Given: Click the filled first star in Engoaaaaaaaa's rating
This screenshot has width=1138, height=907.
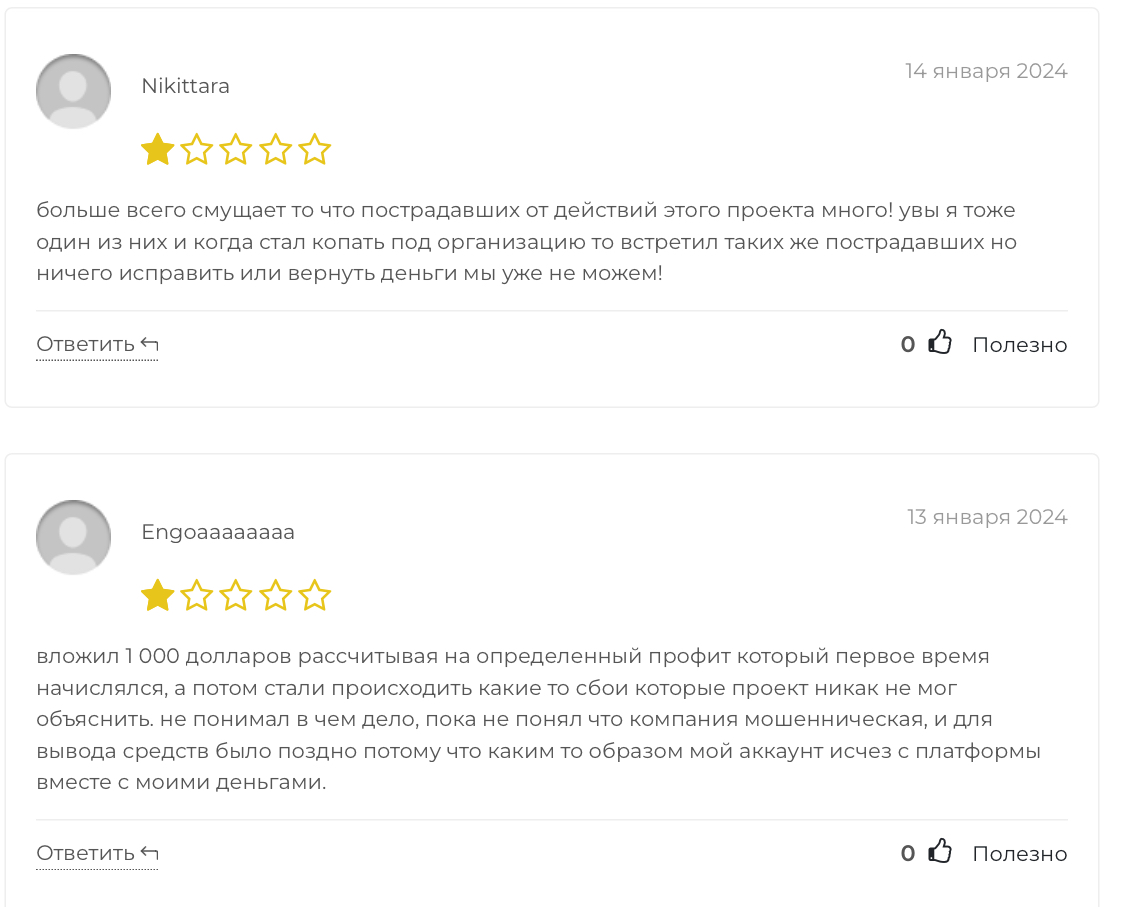Looking at the screenshot, I should 157,596.
